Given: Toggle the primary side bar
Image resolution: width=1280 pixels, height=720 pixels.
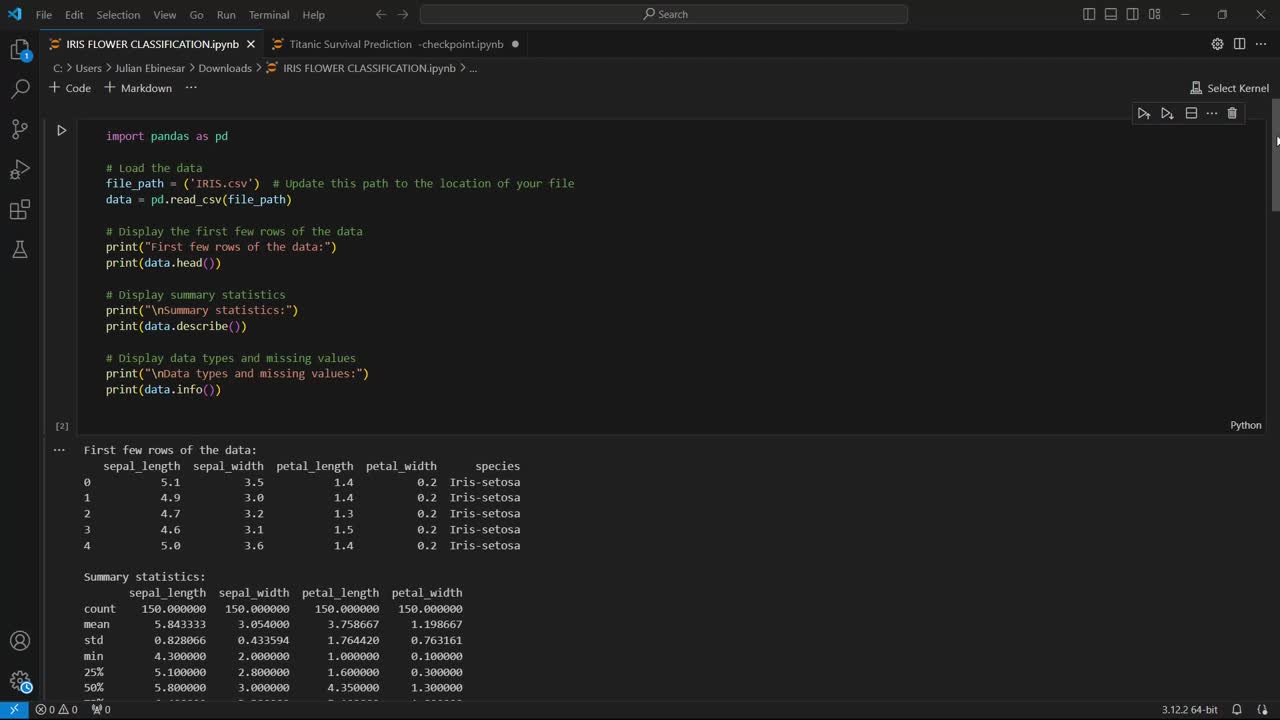Looking at the screenshot, I should pyautogui.click(x=1089, y=14).
